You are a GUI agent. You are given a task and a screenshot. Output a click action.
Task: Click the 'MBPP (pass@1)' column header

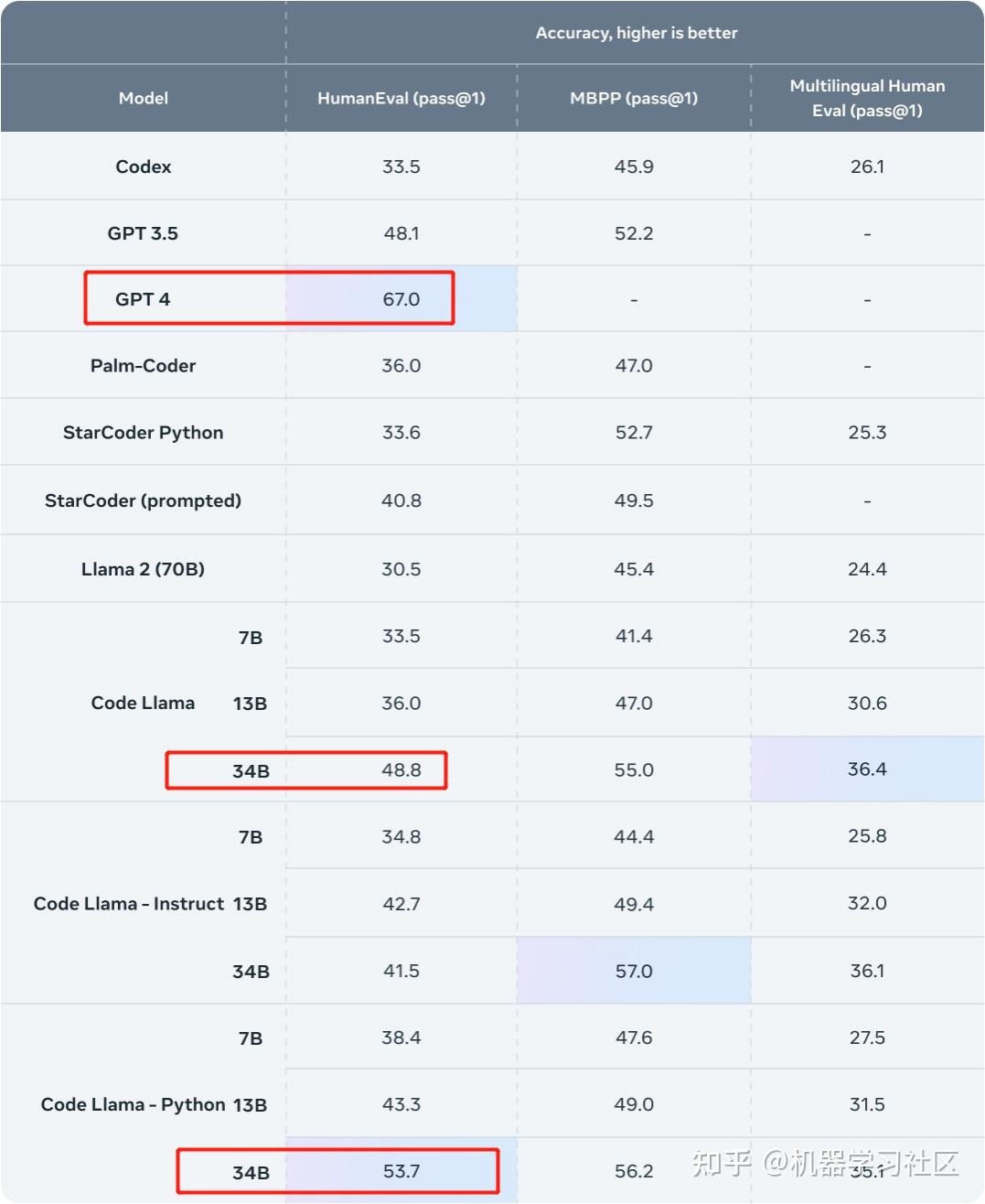point(634,98)
